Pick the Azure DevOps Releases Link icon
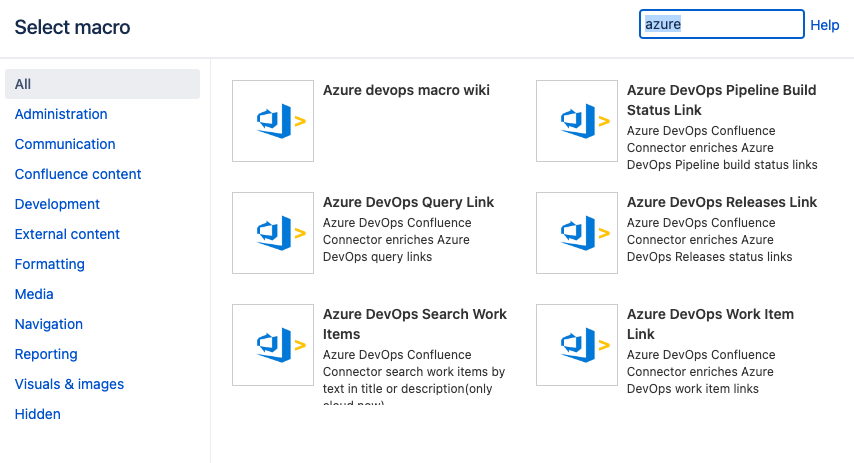854x463 pixels. point(576,233)
